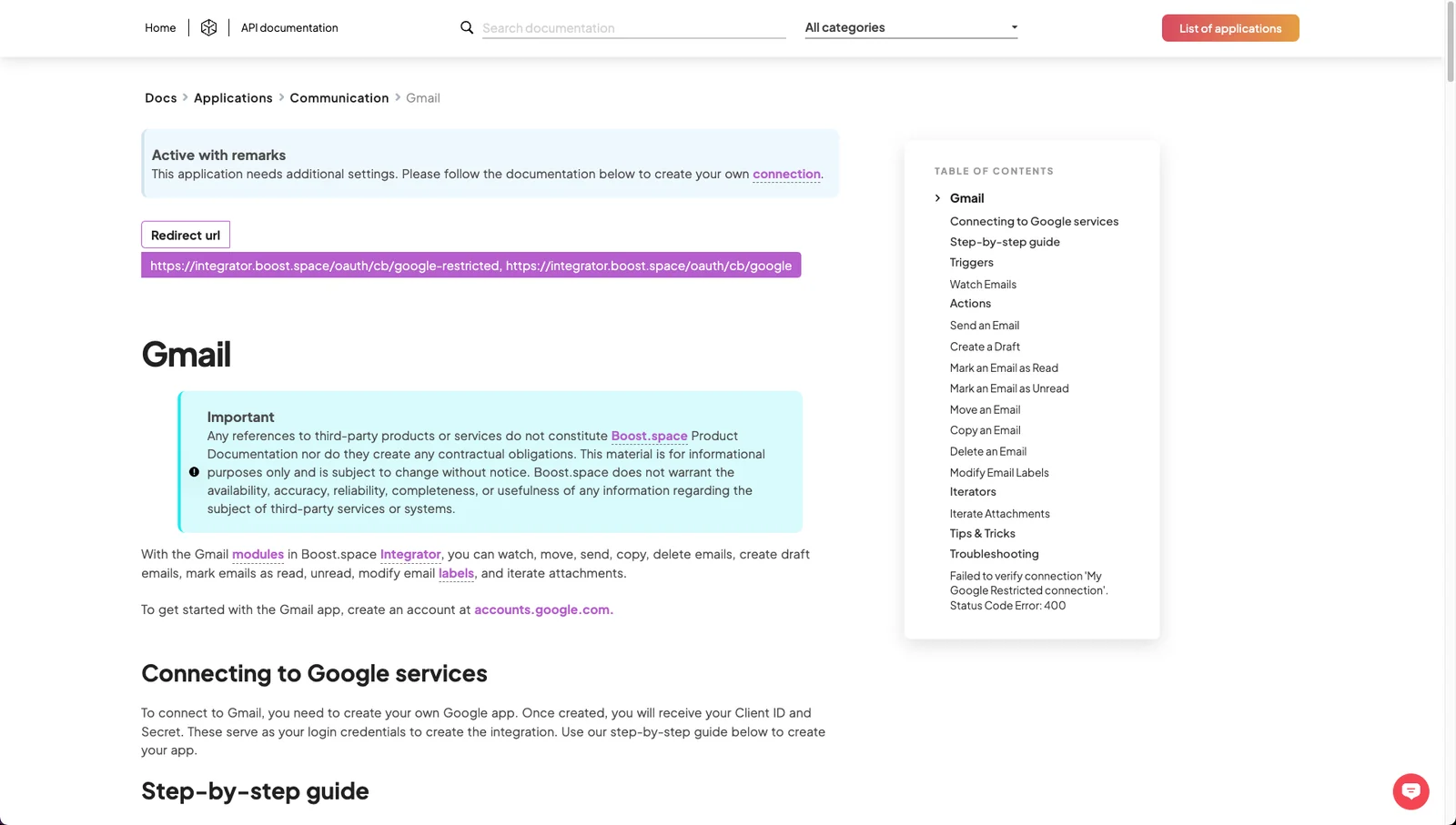
Task: Jump to Troubleshooting in contents
Action: [x=995, y=554]
